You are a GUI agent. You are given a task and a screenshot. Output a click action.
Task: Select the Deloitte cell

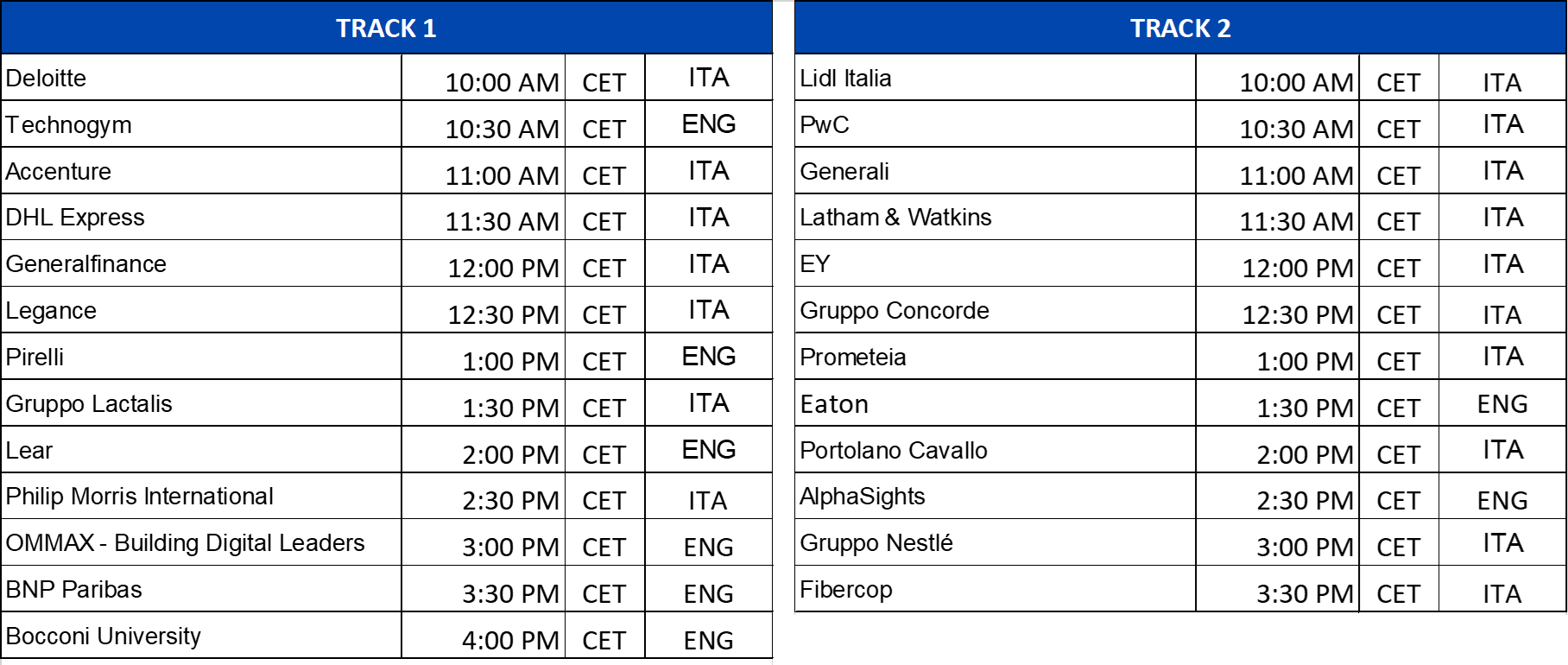pyautogui.click(x=47, y=79)
